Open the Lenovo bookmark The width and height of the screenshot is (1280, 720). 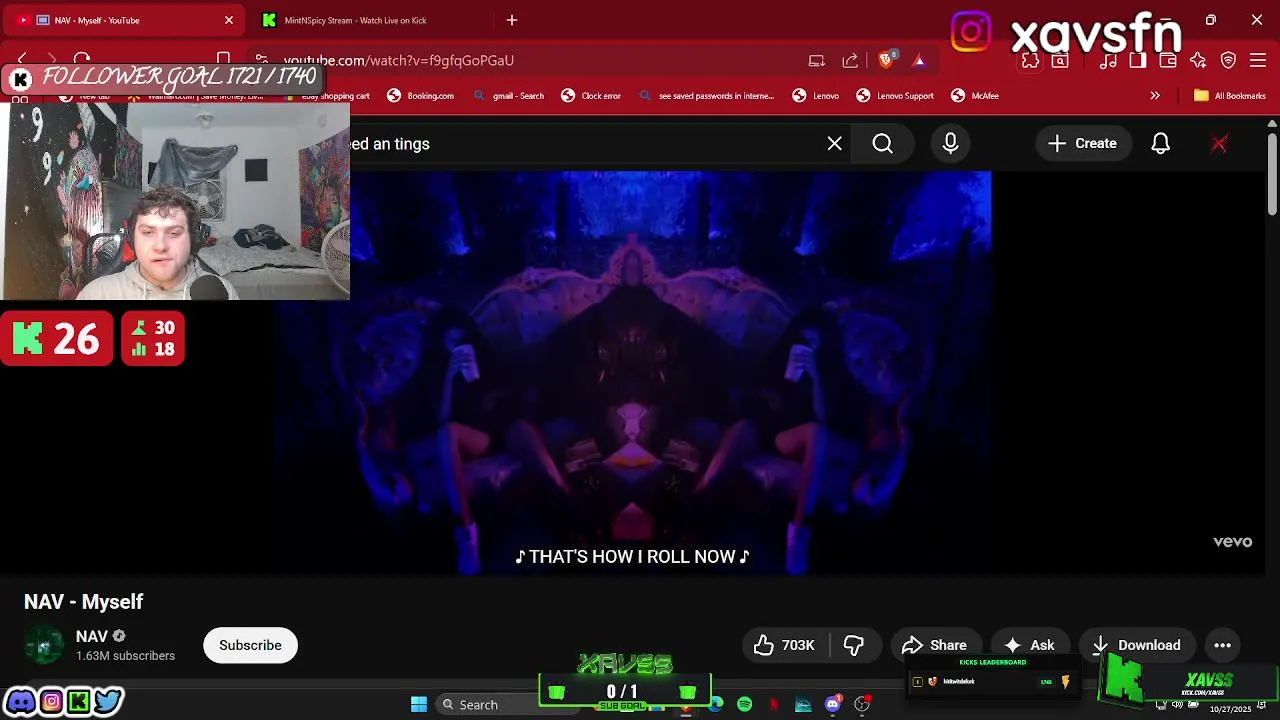pos(815,96)
